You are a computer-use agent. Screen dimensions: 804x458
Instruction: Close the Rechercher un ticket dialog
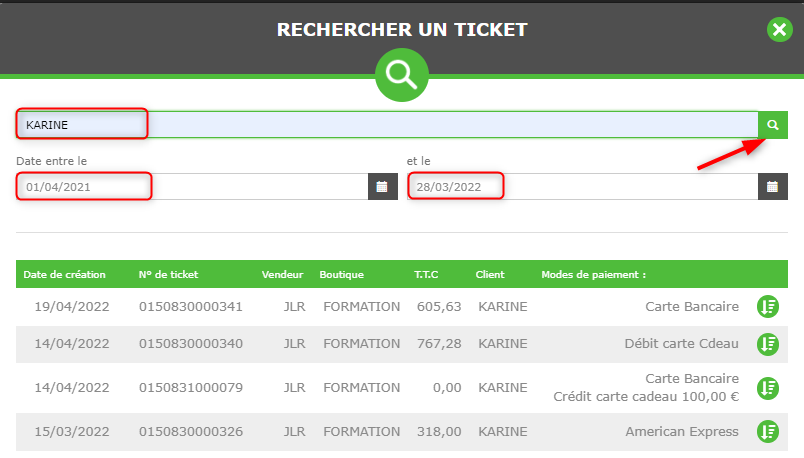tap(779, 30)
